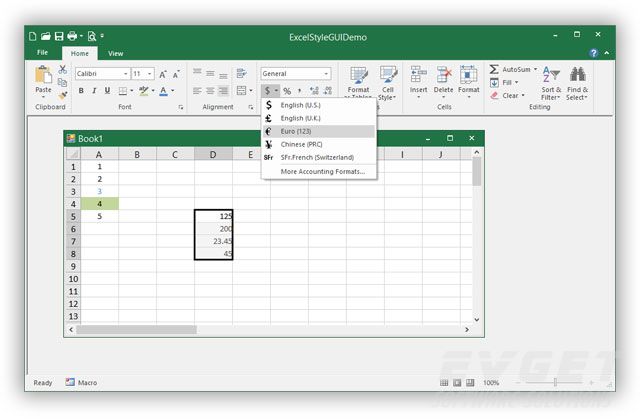The image size is (640, 420).
Task: Toggle Middle Align button
Action: coord(210,73)
